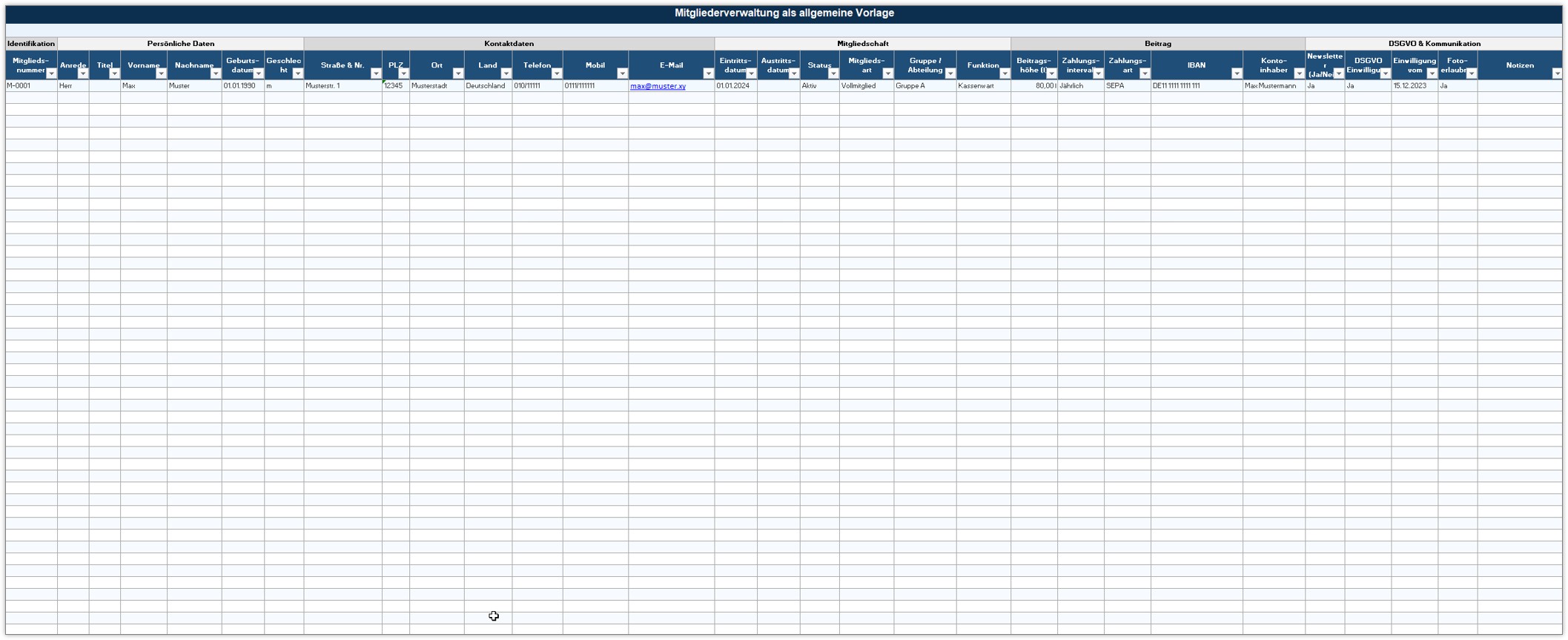The height and width of the screenshot is (640, 1568).
Task: Click the Vollmitglied membership type cell
Action: click(866, 86)
